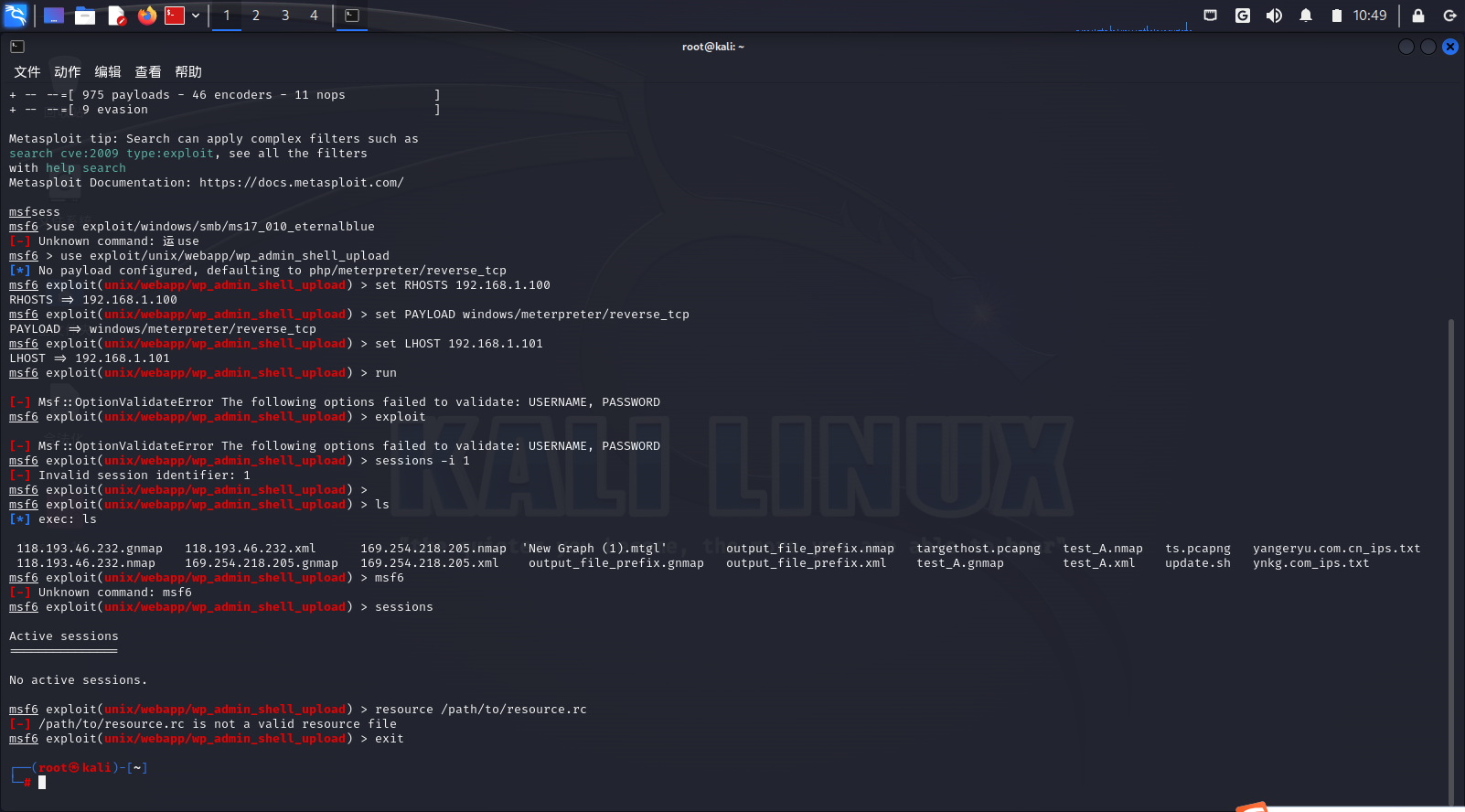Viewport: 1465px width, 812px height.
Task: Expand the terminal launcher dropdown arrow
Action: (x=196, y=16)
